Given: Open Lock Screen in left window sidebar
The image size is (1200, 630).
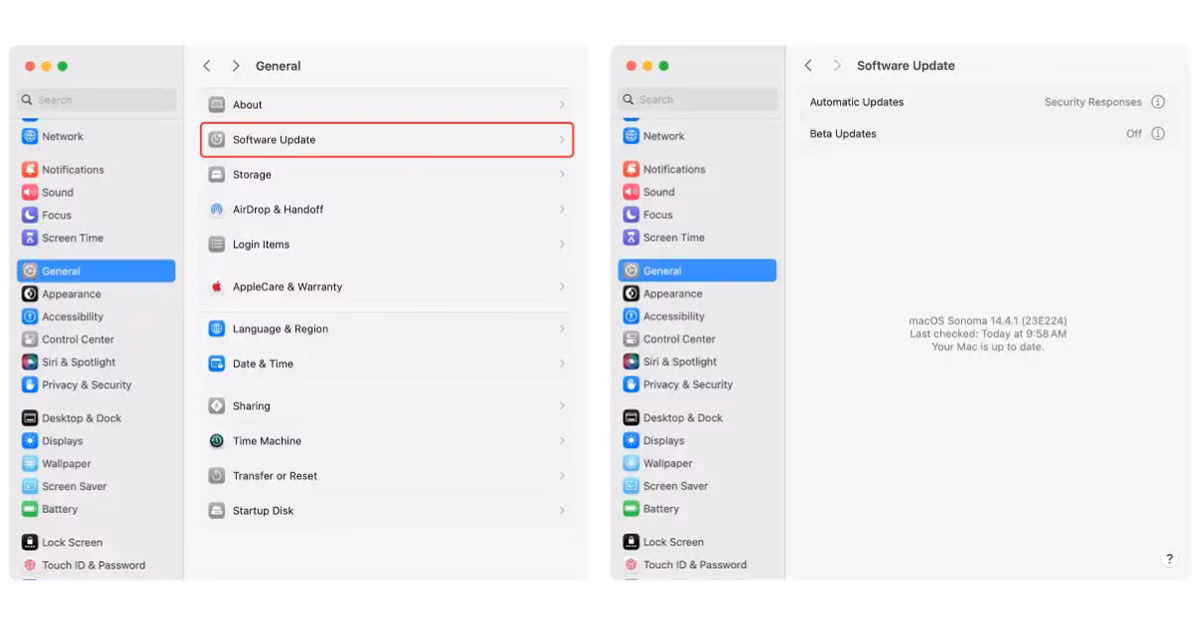Looking at the screenshot, I should pyautogui.click(x=96, y=543).
